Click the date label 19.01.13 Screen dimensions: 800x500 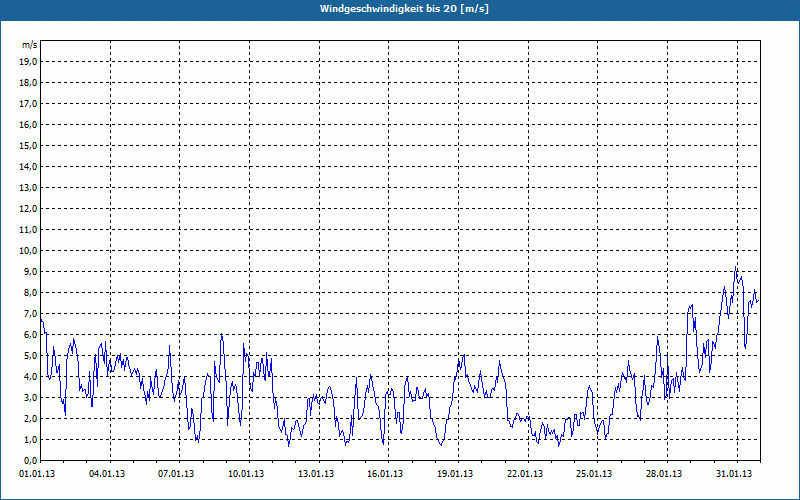[455, 474]
